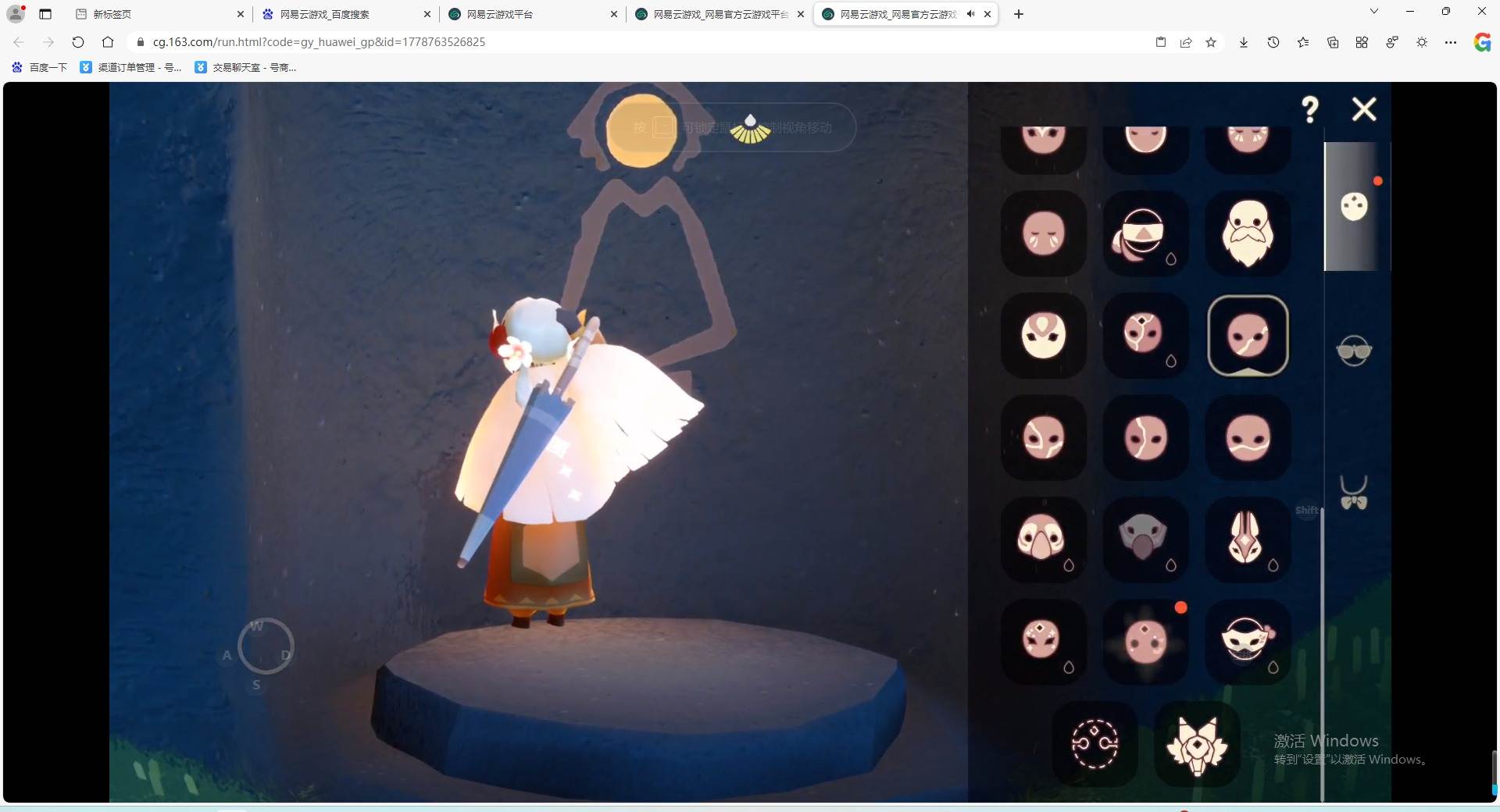The image size is (1500, 812).
Task: Click the Google G sidebar icon
Action: pyautogui.click(x=1482, y=42)
